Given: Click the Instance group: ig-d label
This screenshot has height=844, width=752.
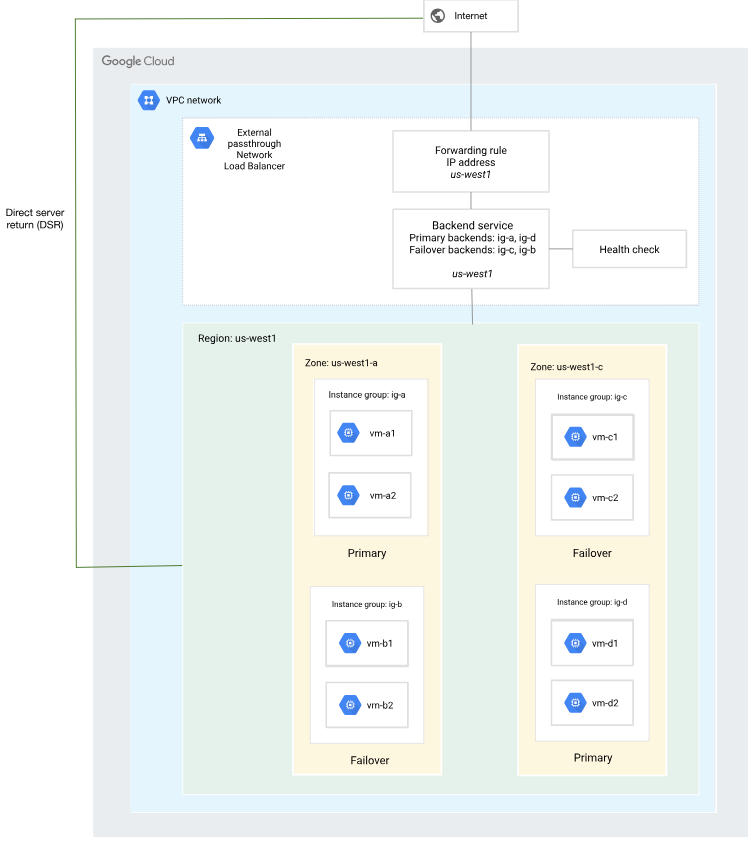Looking at the screenshot, I should (592, 602).
